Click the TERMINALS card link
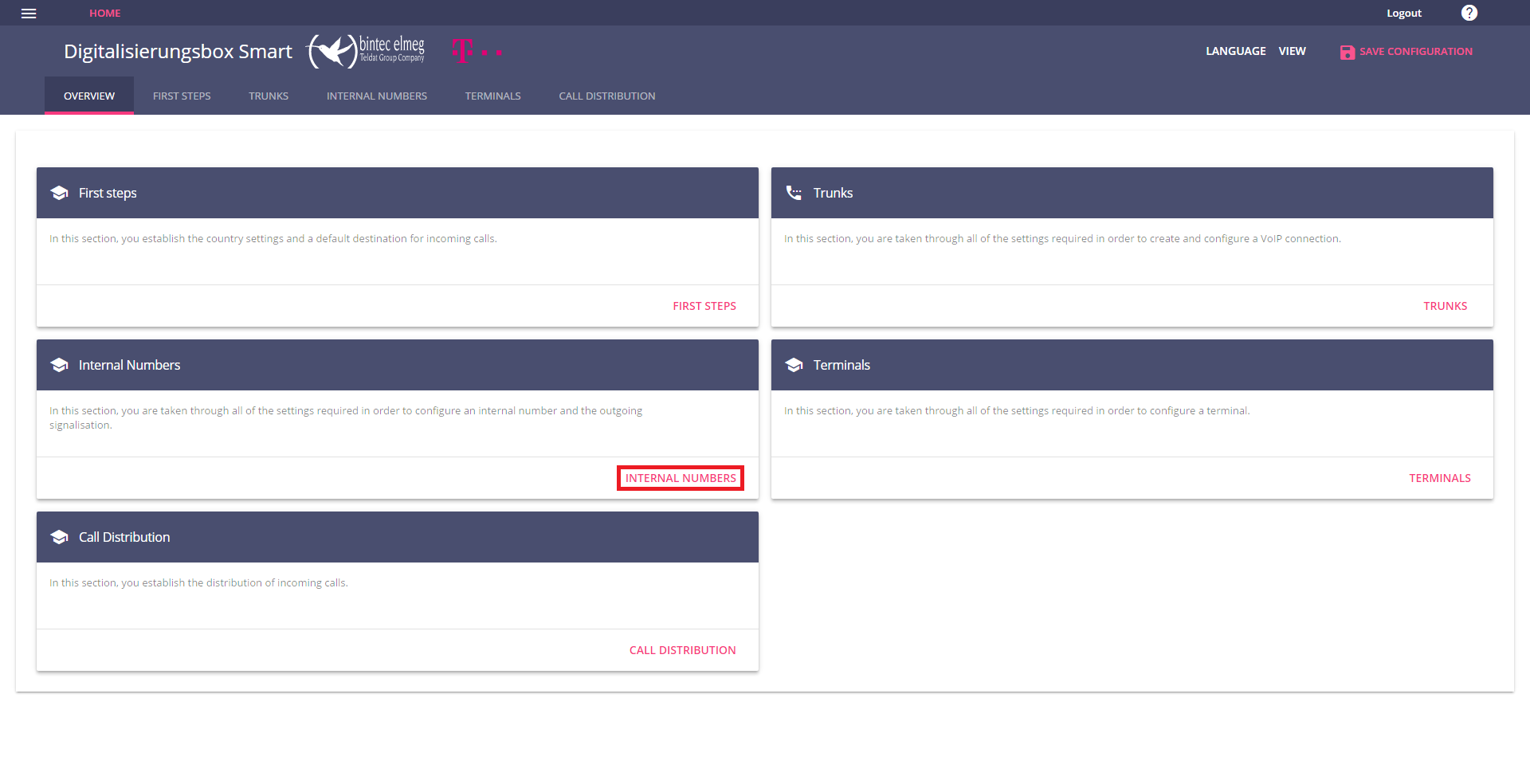Screen dimensions: 1530x784 (x=1440, y=478)
